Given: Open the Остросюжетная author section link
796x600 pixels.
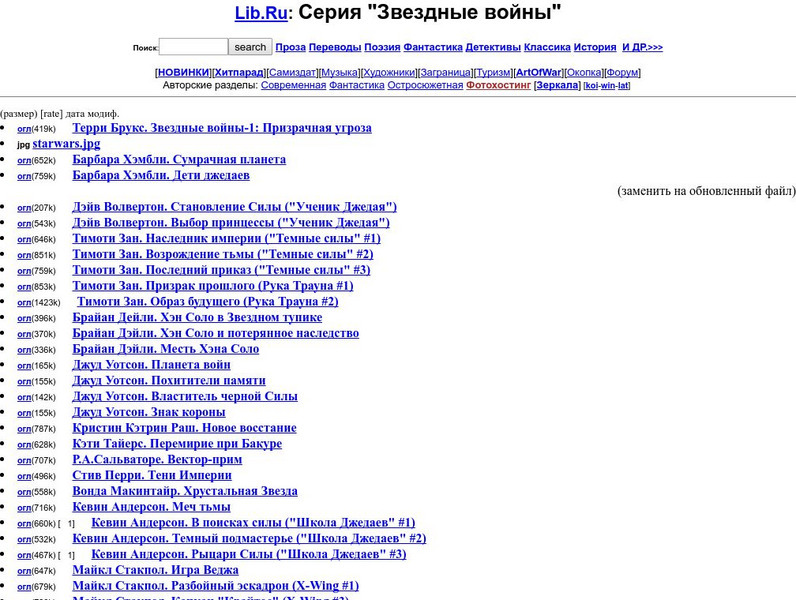Looking at the screenshot, I should [425, 85].
